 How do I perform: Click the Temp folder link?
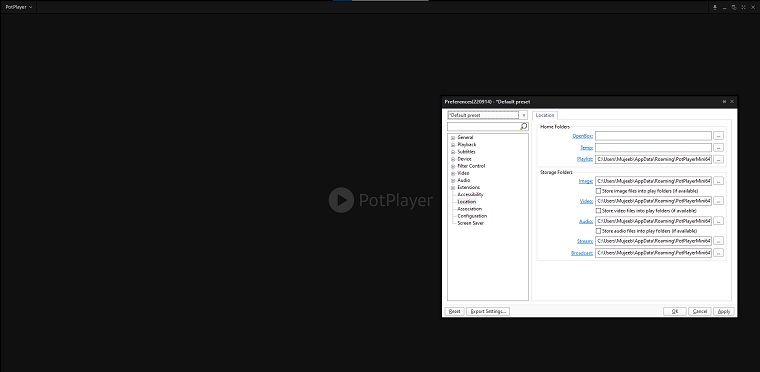tap(586, 147)
